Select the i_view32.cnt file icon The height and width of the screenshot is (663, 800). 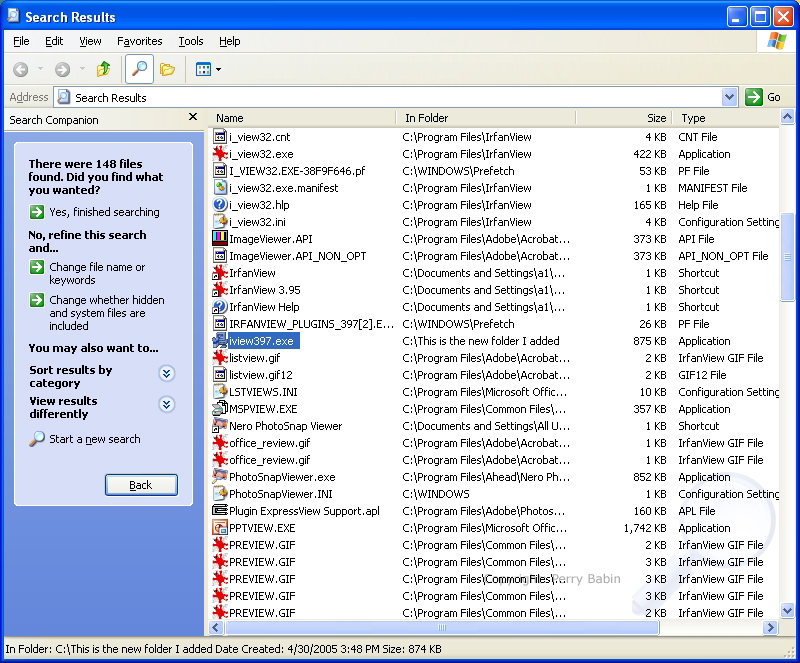tap(220, 137)
